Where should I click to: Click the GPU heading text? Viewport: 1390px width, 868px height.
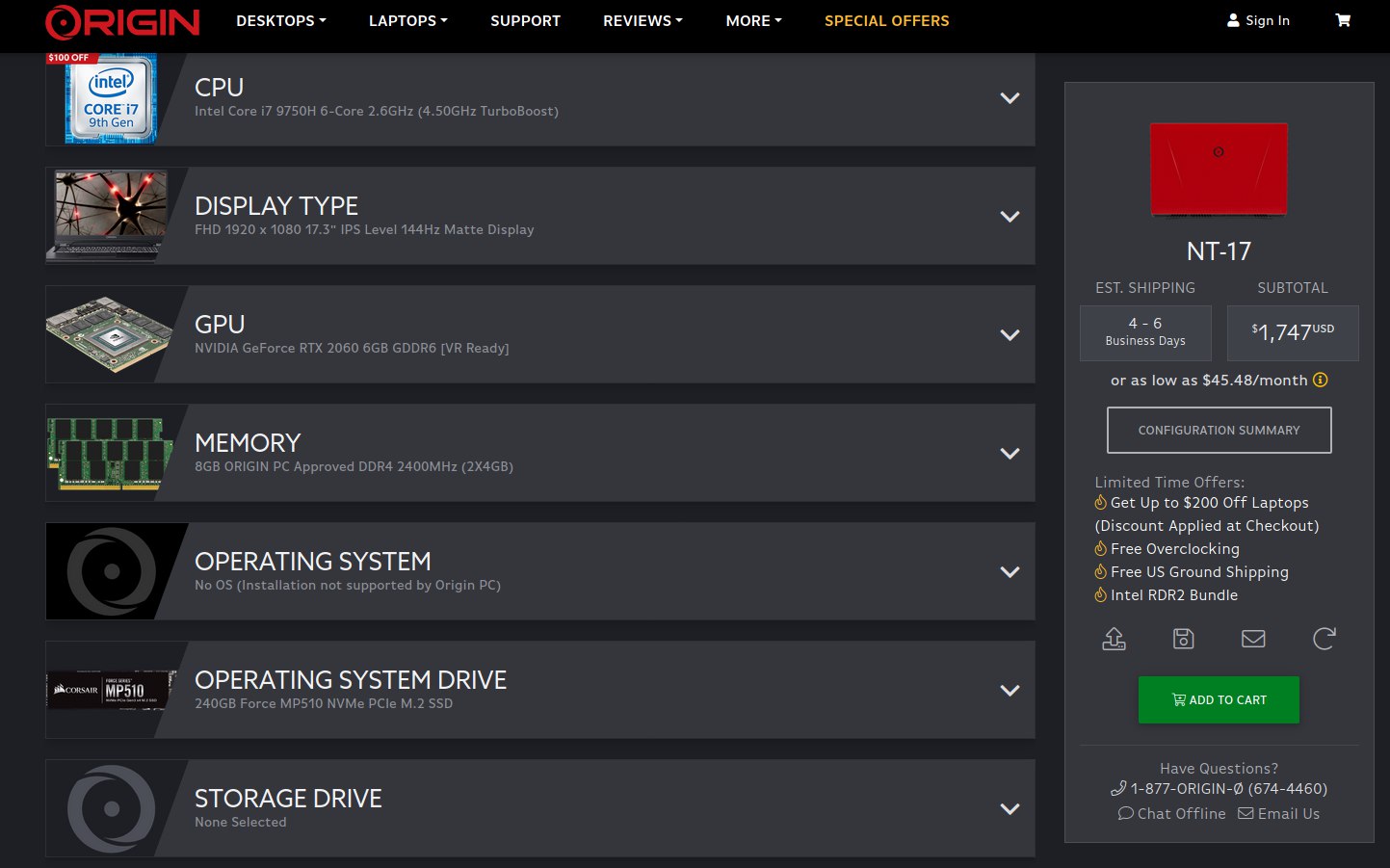(220, 324)
